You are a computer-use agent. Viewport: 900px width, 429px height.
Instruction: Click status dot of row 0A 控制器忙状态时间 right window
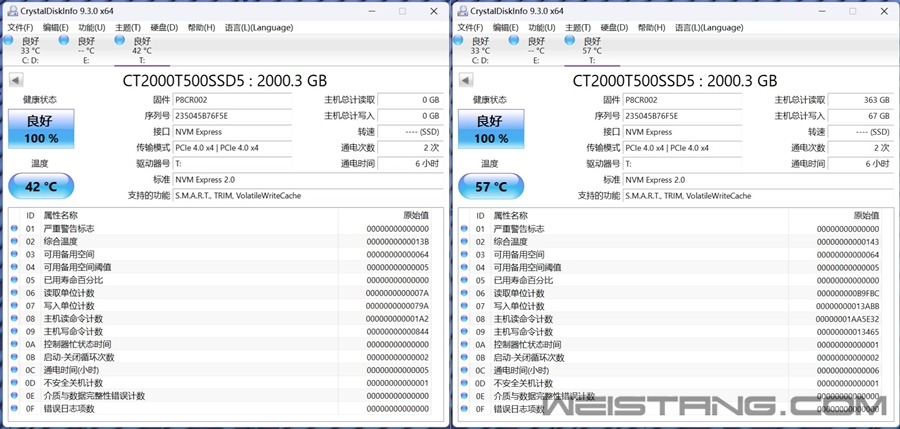tap(464, 344)
